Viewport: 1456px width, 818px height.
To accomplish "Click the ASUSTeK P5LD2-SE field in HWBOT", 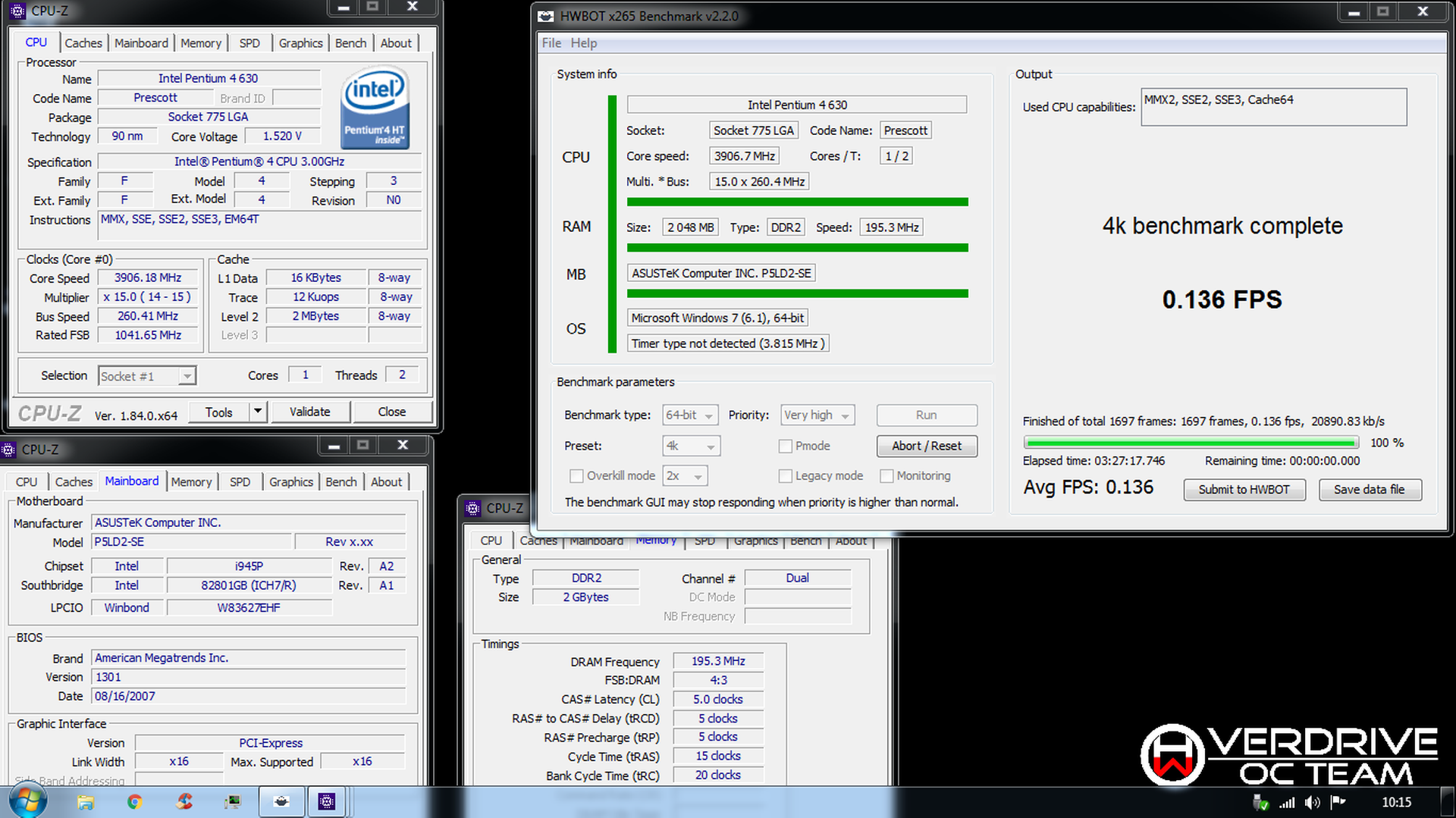I will (x=721, y=274).
